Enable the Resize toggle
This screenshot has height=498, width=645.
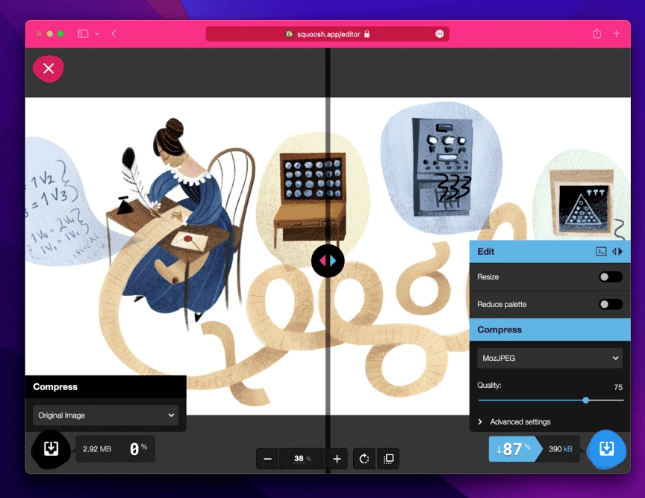coord(610,277)
